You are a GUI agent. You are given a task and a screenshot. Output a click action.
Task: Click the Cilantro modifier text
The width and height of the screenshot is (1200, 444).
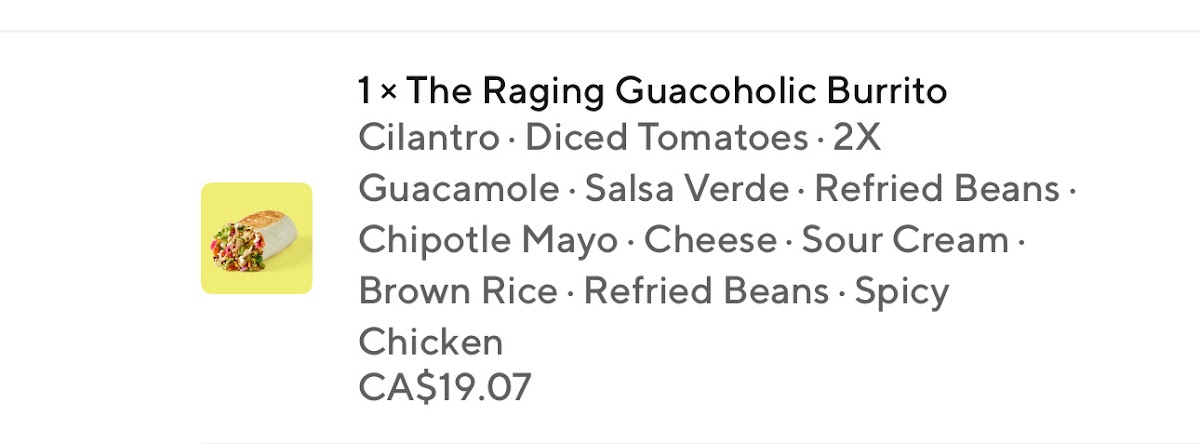pyautogui.click(x=428, y=137)
